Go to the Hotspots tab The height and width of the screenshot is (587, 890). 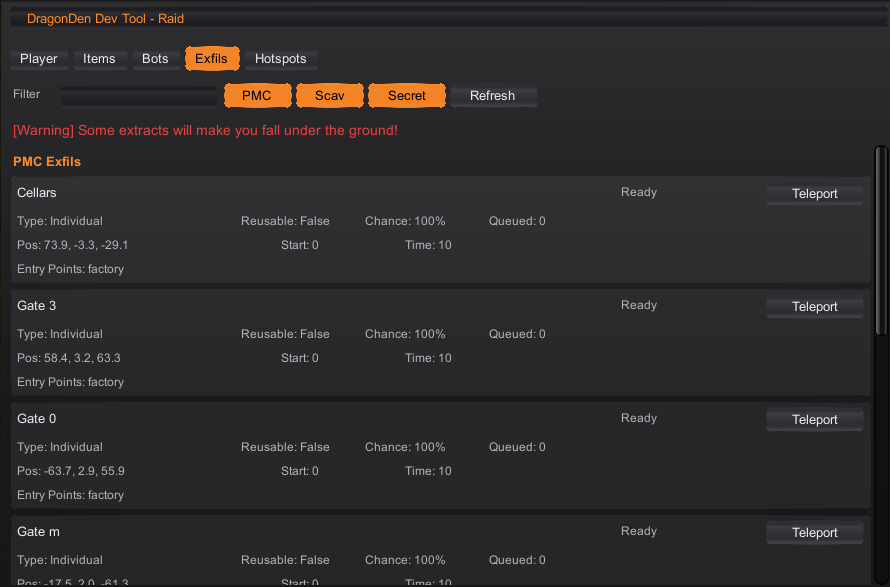(280, 59)
